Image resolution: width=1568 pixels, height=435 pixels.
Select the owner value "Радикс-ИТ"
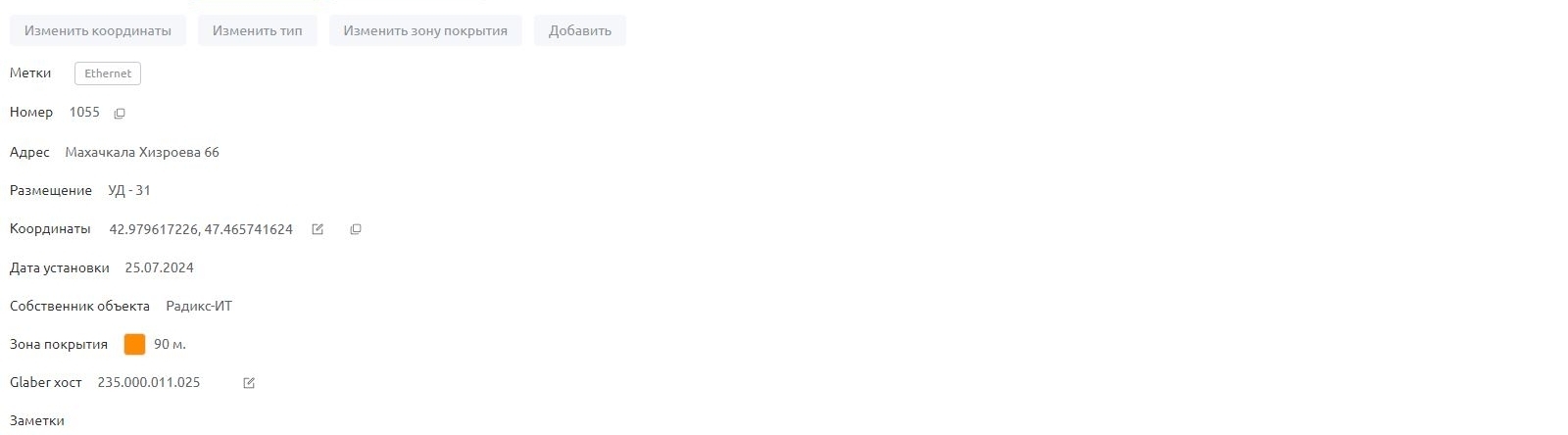tap(199, 306)
